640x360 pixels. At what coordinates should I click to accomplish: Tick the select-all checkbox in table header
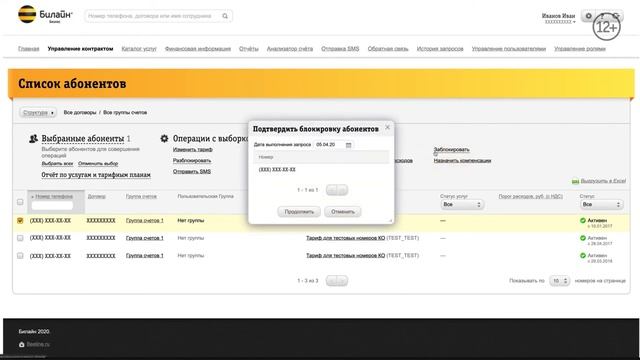point(20,202)
